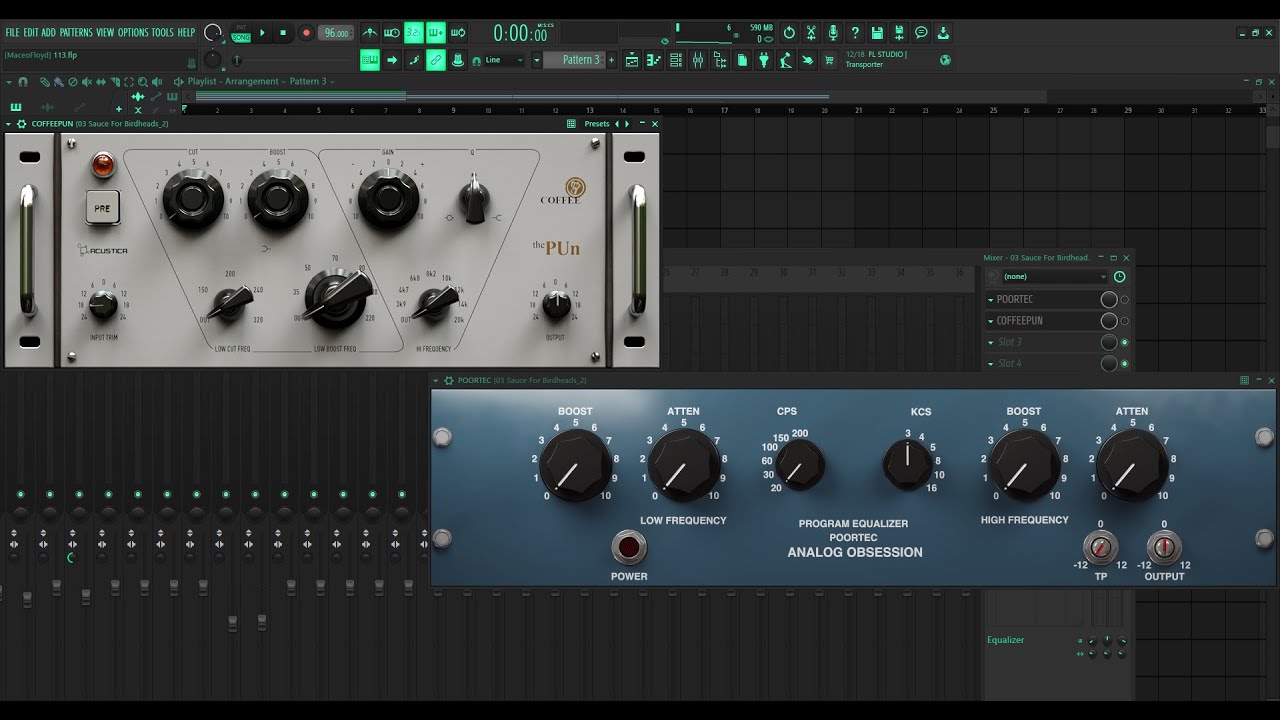1280x720 pixels.
Task: Adjust the COFFEEPUN OUTPUT knob
Action: [x=556, y=305]
